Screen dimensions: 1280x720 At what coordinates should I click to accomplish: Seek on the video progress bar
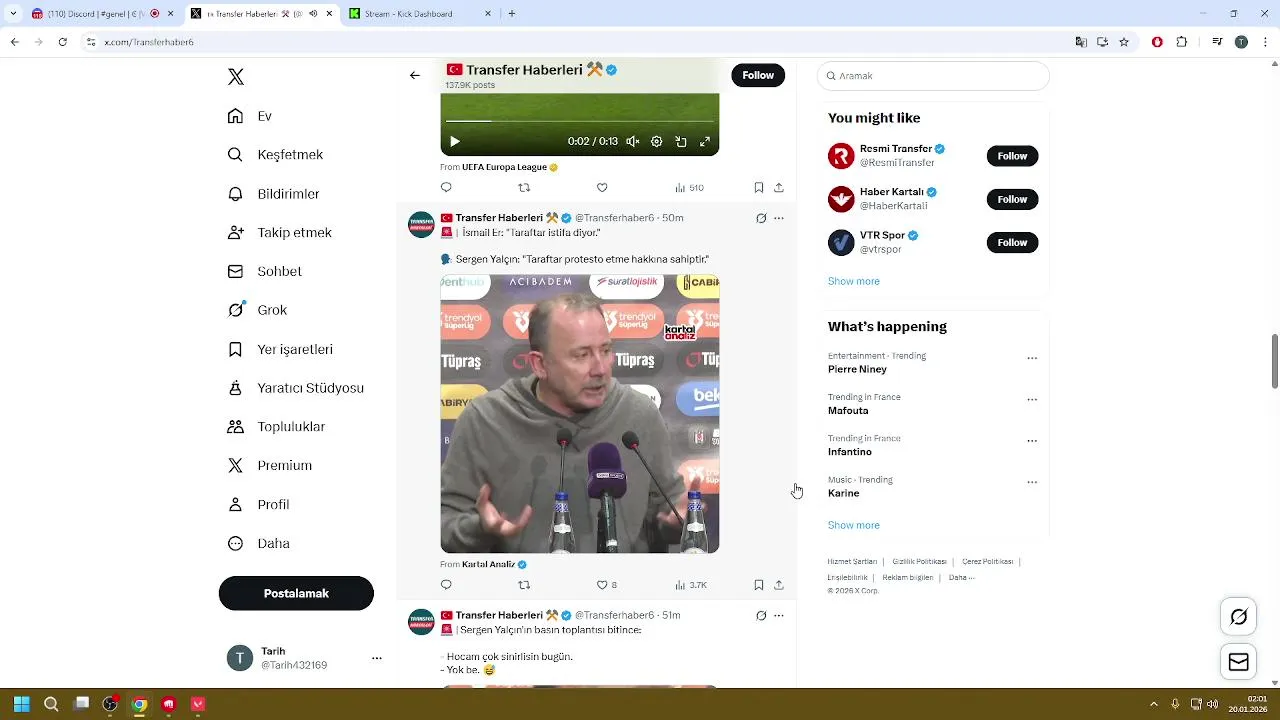point(580,122)
